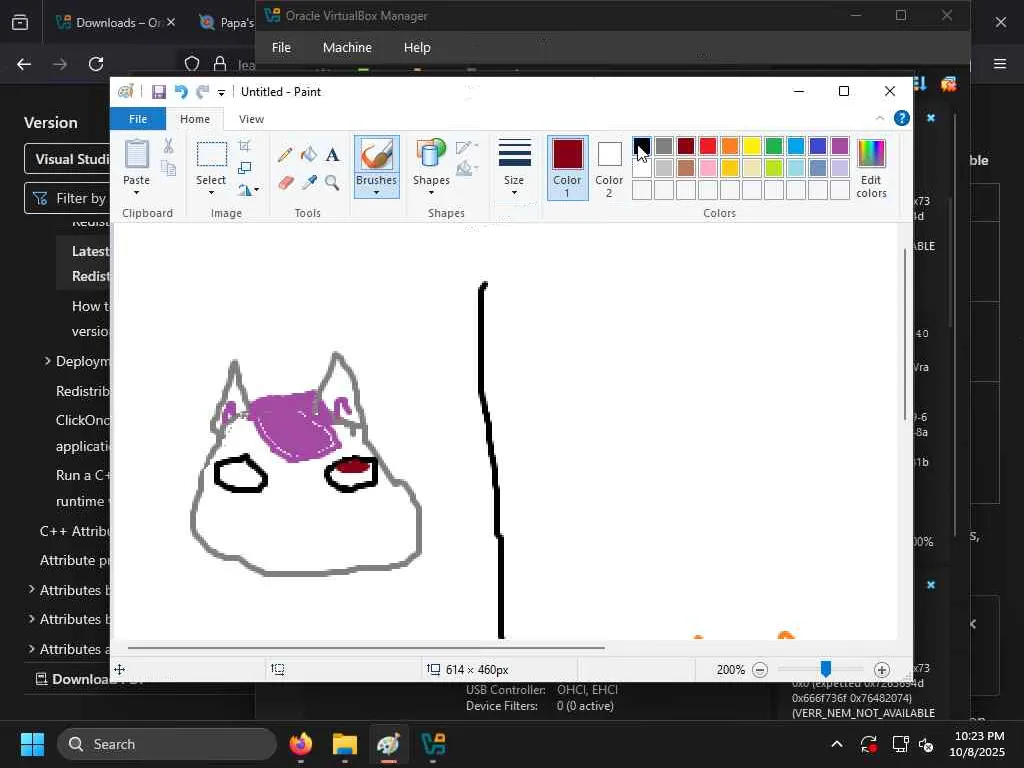Open the Brushes dropdown arrow
1024x768 pixels.
[x=376, y=193]
